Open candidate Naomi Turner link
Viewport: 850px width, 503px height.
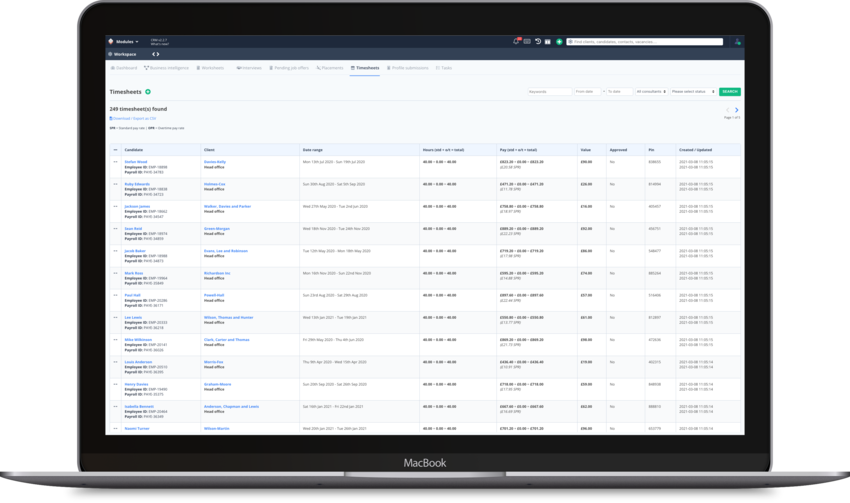[x=137, y=428]
